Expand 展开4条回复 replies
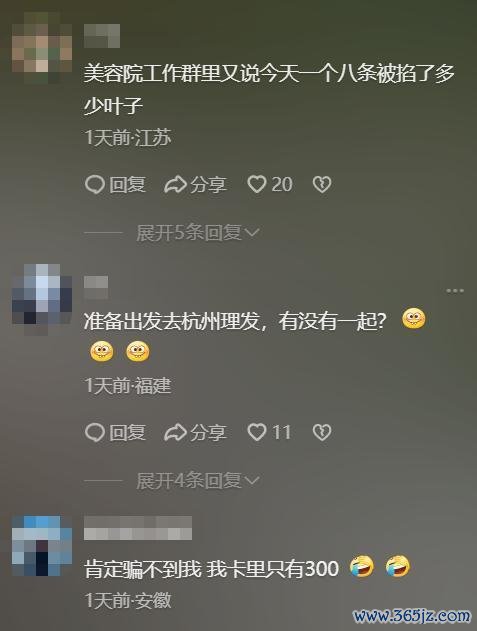 (x=198, y=480)
